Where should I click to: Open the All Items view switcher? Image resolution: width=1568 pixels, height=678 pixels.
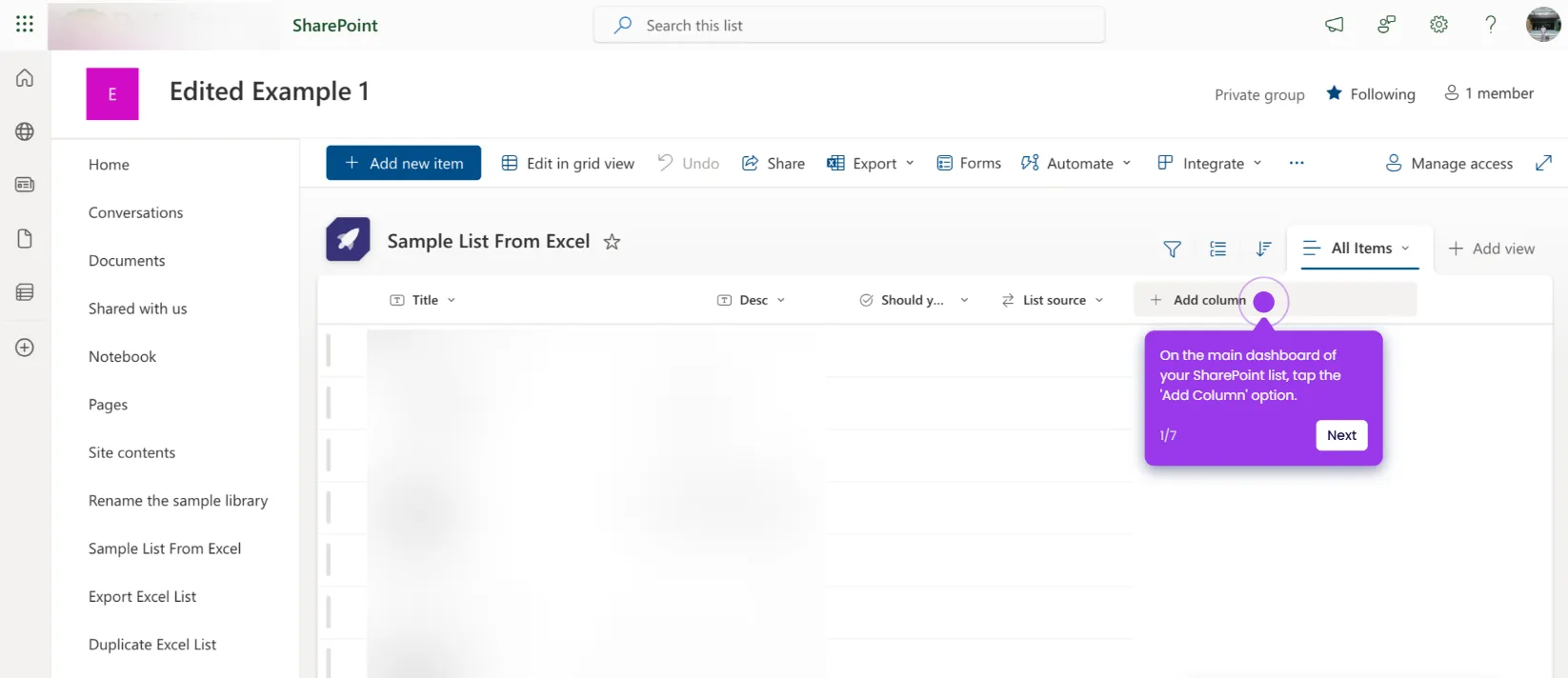(1359, 248)
